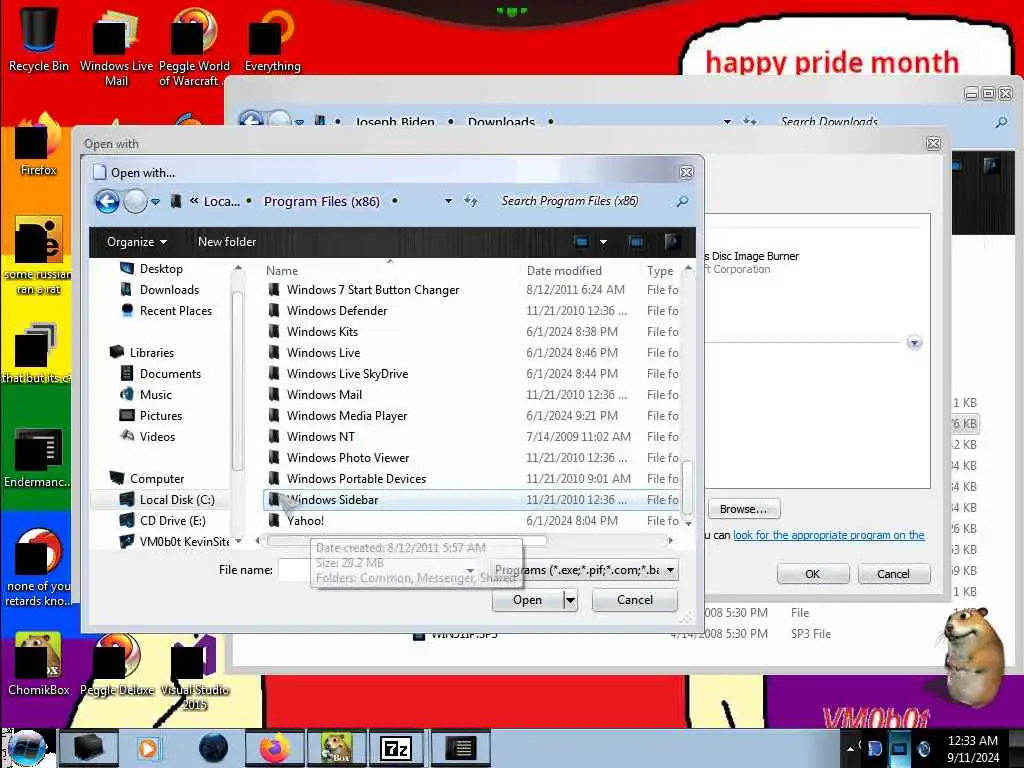
Task: Expand Other Programs chevron in Open with
Action: point(914,342)
